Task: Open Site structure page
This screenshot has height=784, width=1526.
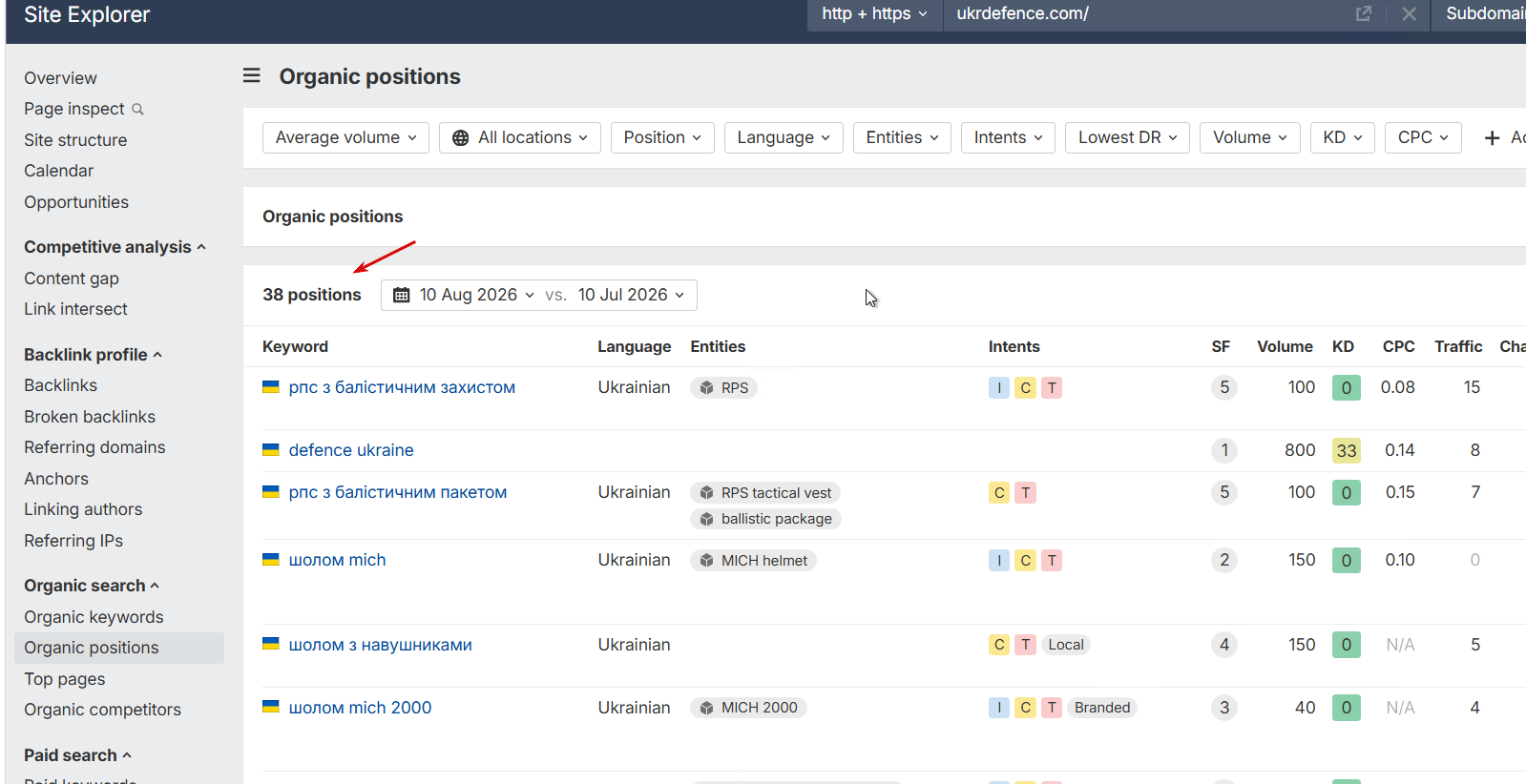Action: (x=75, y=140)
